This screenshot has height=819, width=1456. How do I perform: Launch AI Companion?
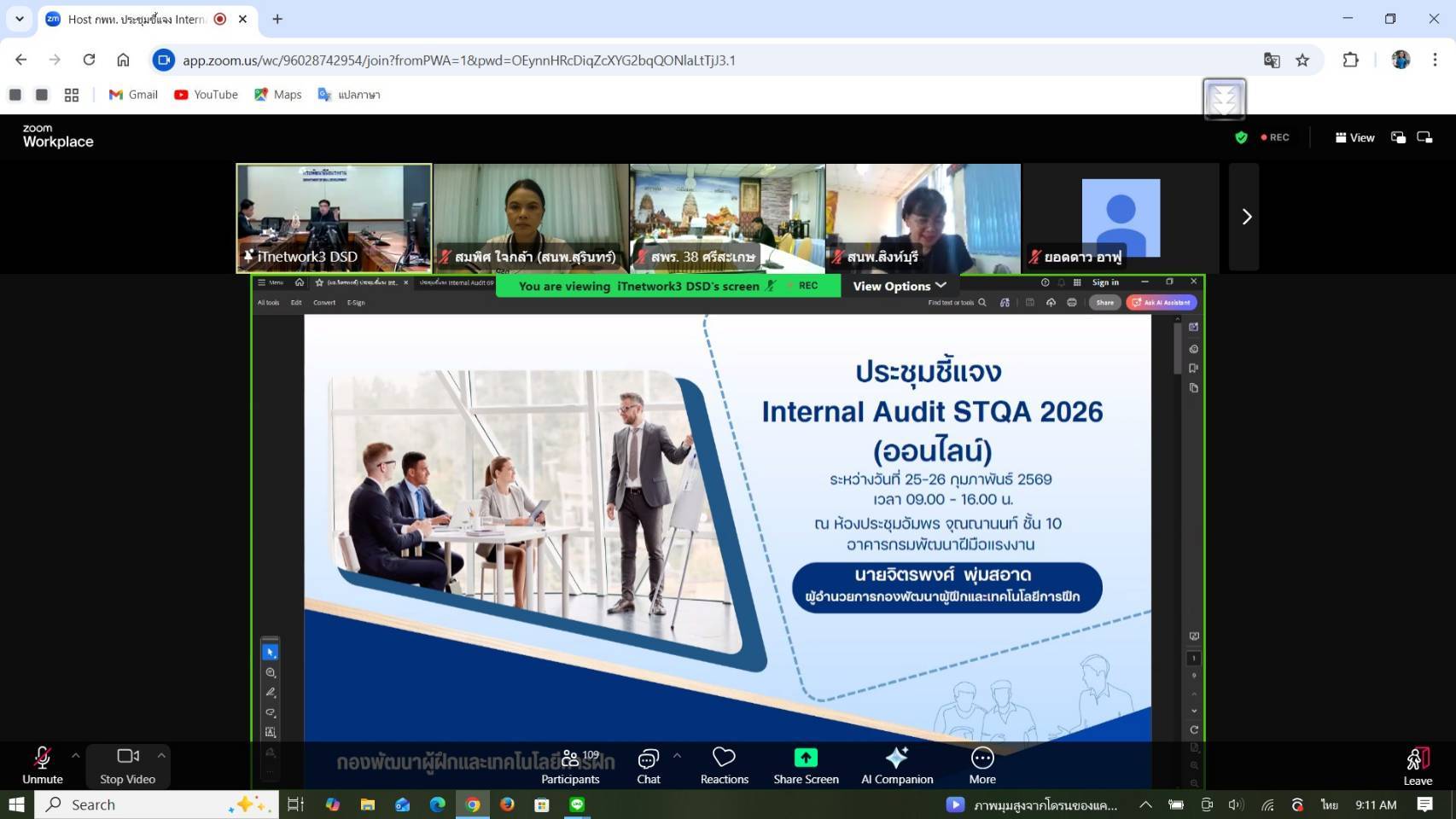click(x=897, y=764)
